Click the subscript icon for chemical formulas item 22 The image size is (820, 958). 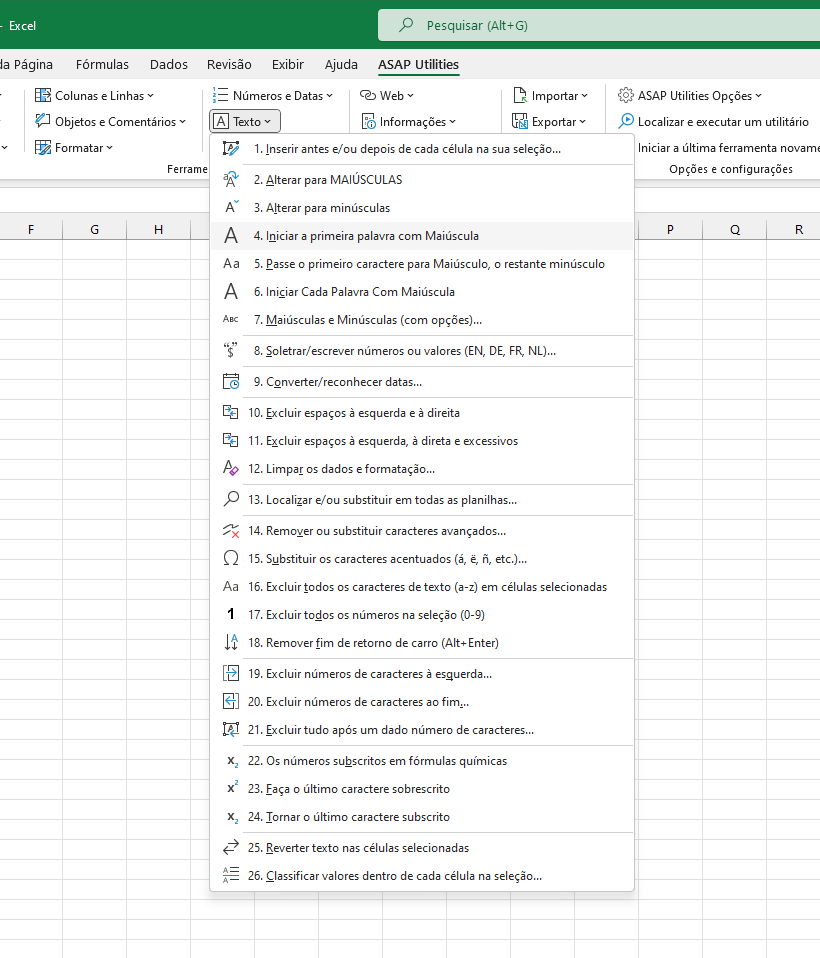point(232,761)
